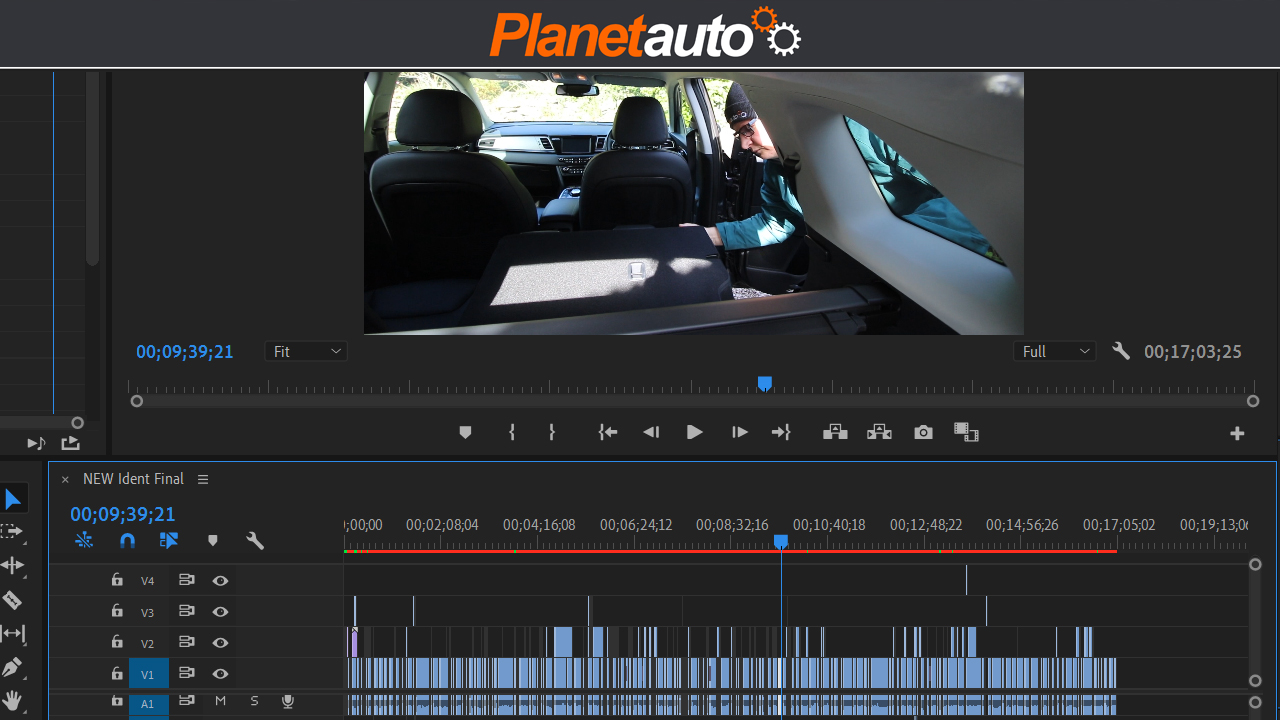1280x720 pixels.
Task: Click the timeline panel timecode 00;09;39;21
Action: [x=123, y=515]
